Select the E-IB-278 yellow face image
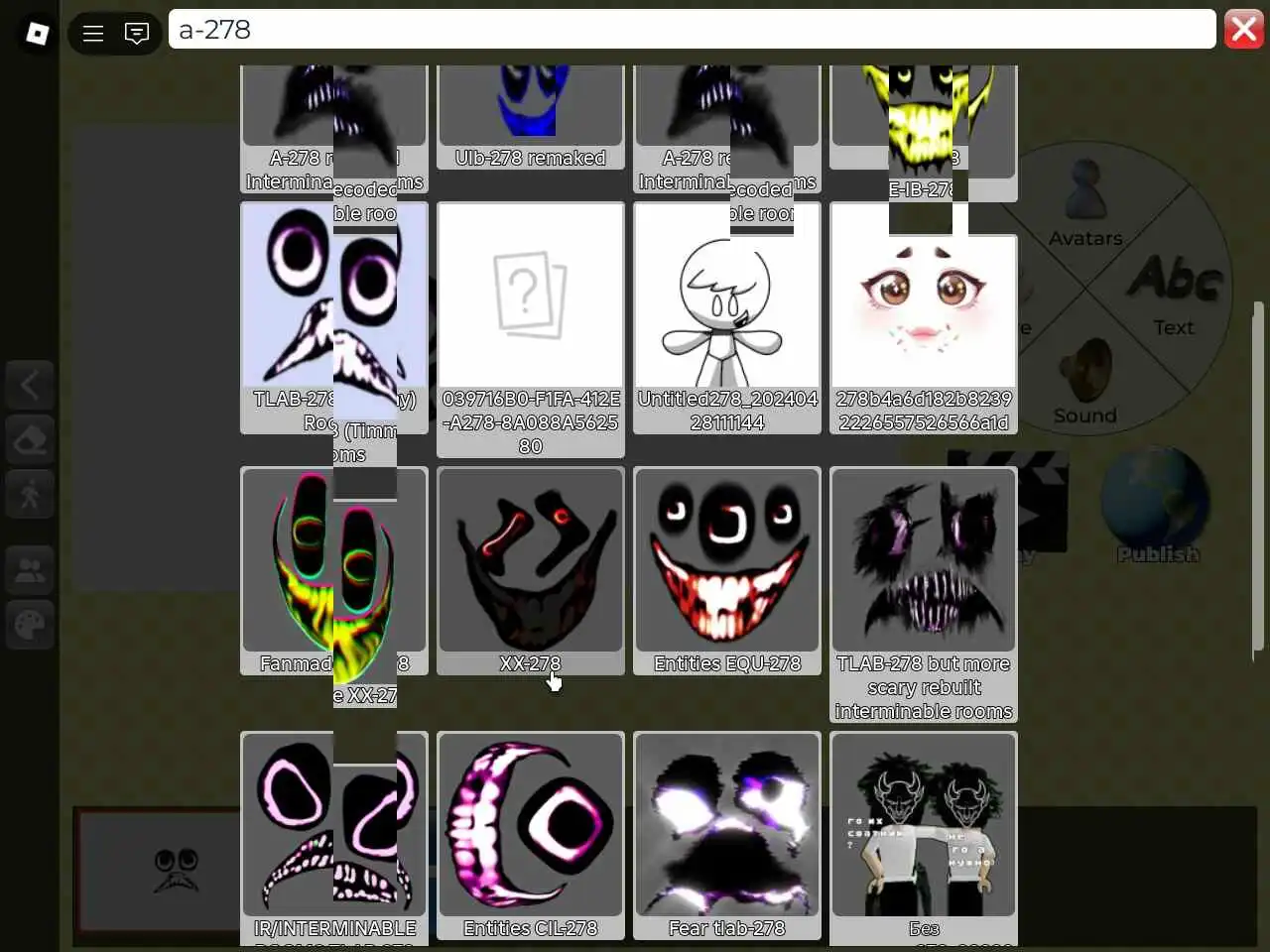Image resolution: width=1270 pixels, height=952 pixels. pos(924,132)
